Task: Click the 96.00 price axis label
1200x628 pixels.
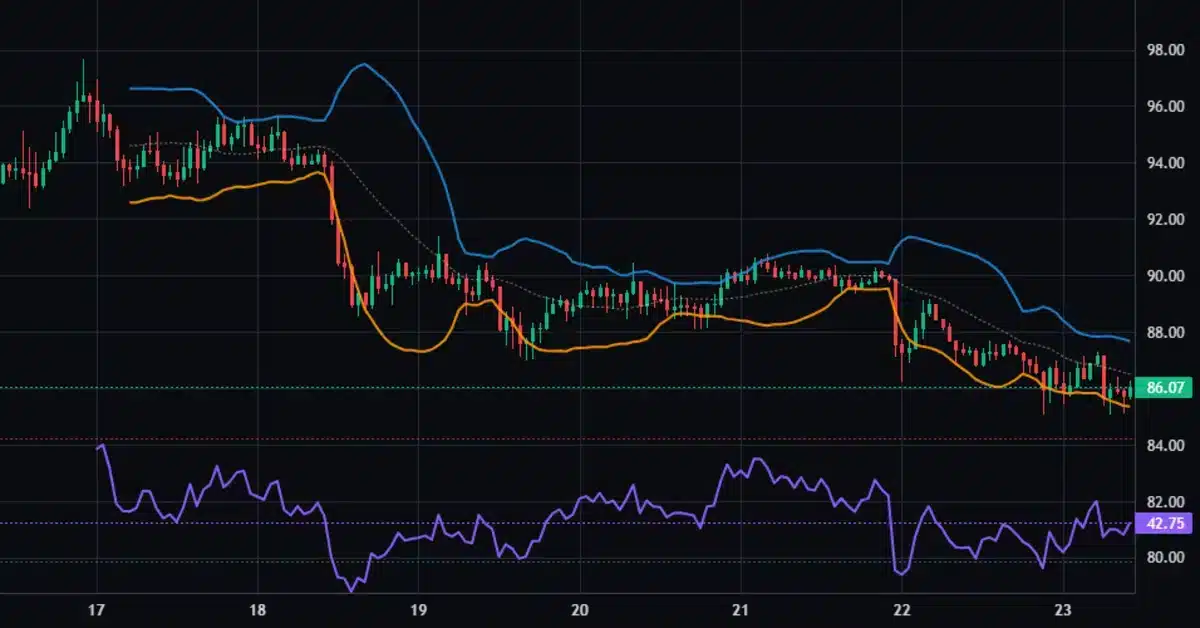Action: 1165,106
